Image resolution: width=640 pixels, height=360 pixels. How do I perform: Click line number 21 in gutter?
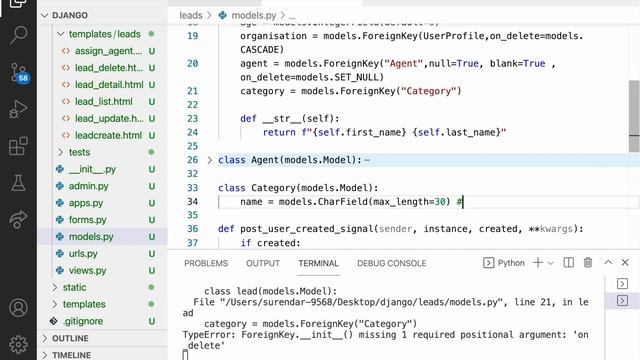coord(192,91)
